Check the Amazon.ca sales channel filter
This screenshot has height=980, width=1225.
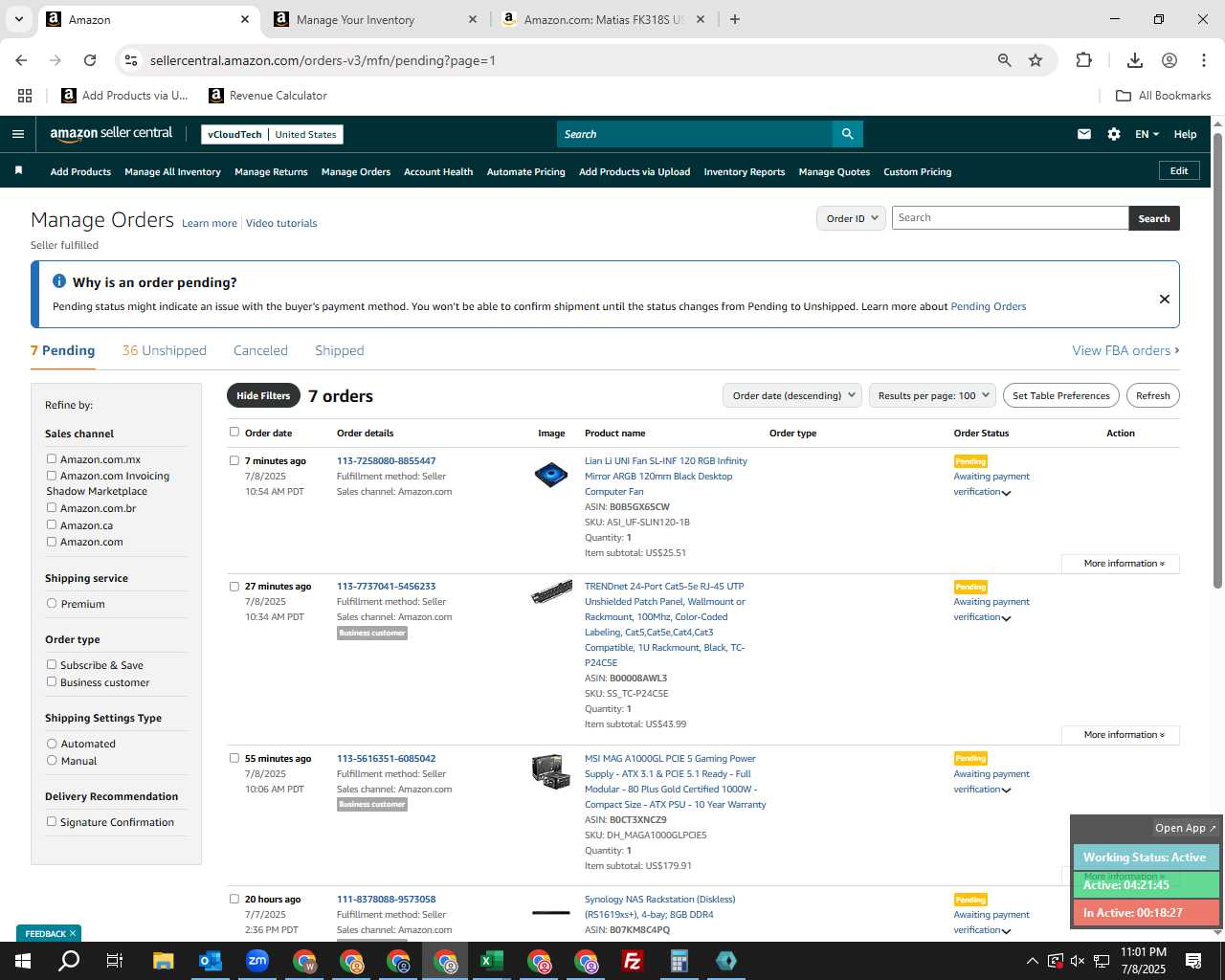point(52,524)
